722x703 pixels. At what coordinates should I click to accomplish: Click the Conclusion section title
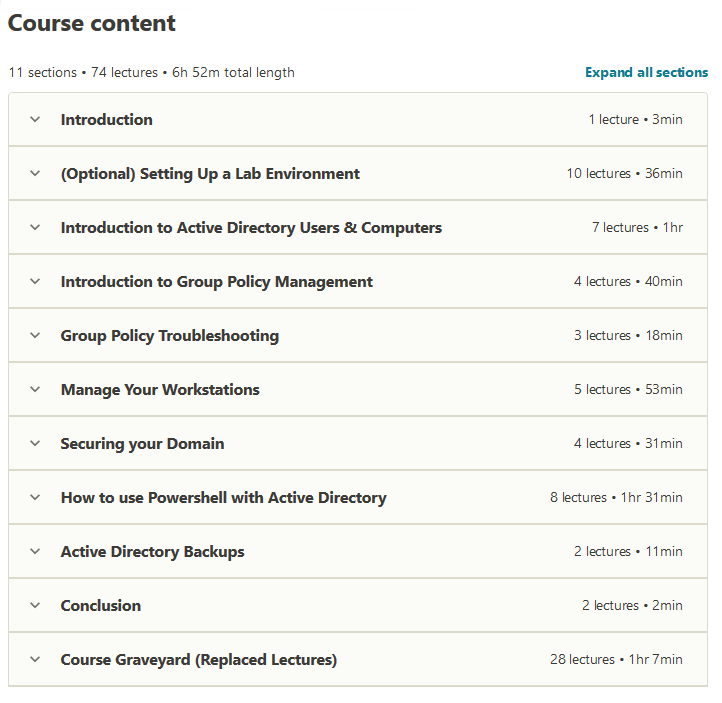tap(101, 606)
